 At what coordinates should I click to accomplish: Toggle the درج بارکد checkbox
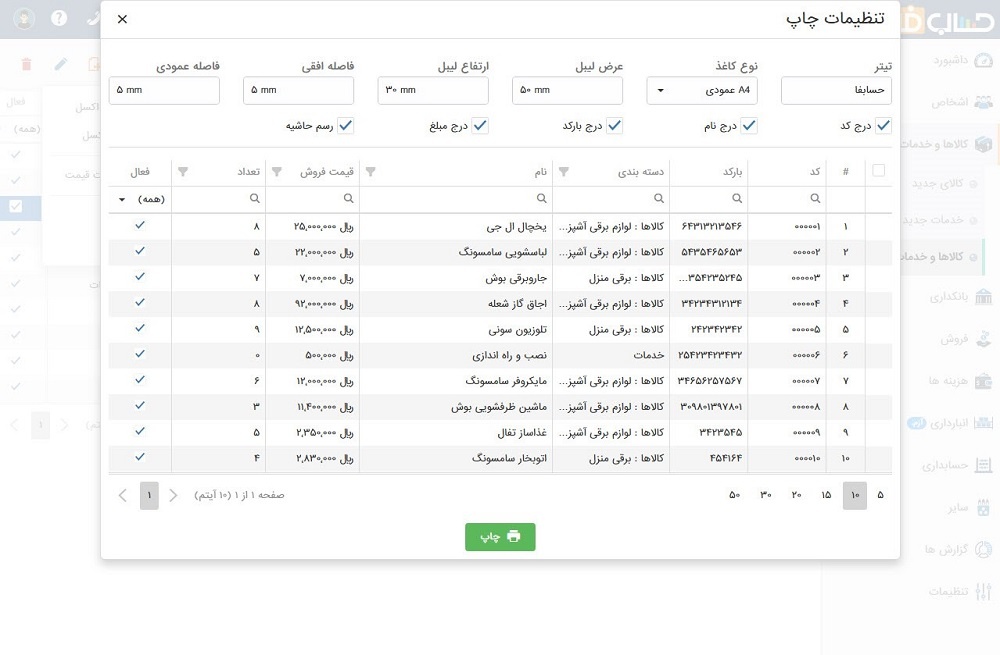tap(614, 126)
